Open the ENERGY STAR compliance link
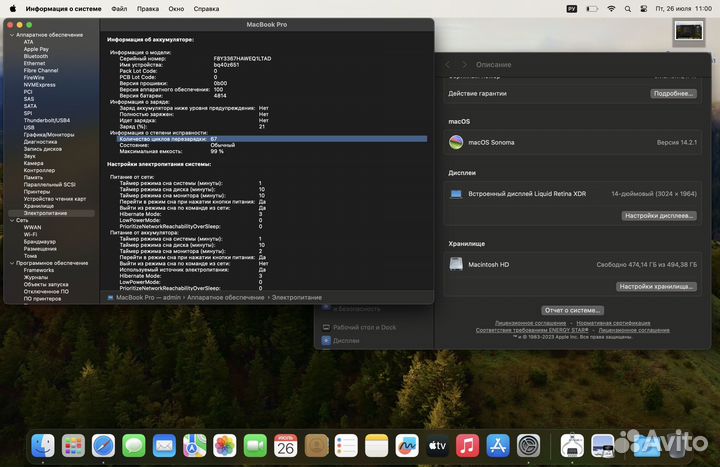The width and height of the screenshot is (720, 467). click(532, 330)
